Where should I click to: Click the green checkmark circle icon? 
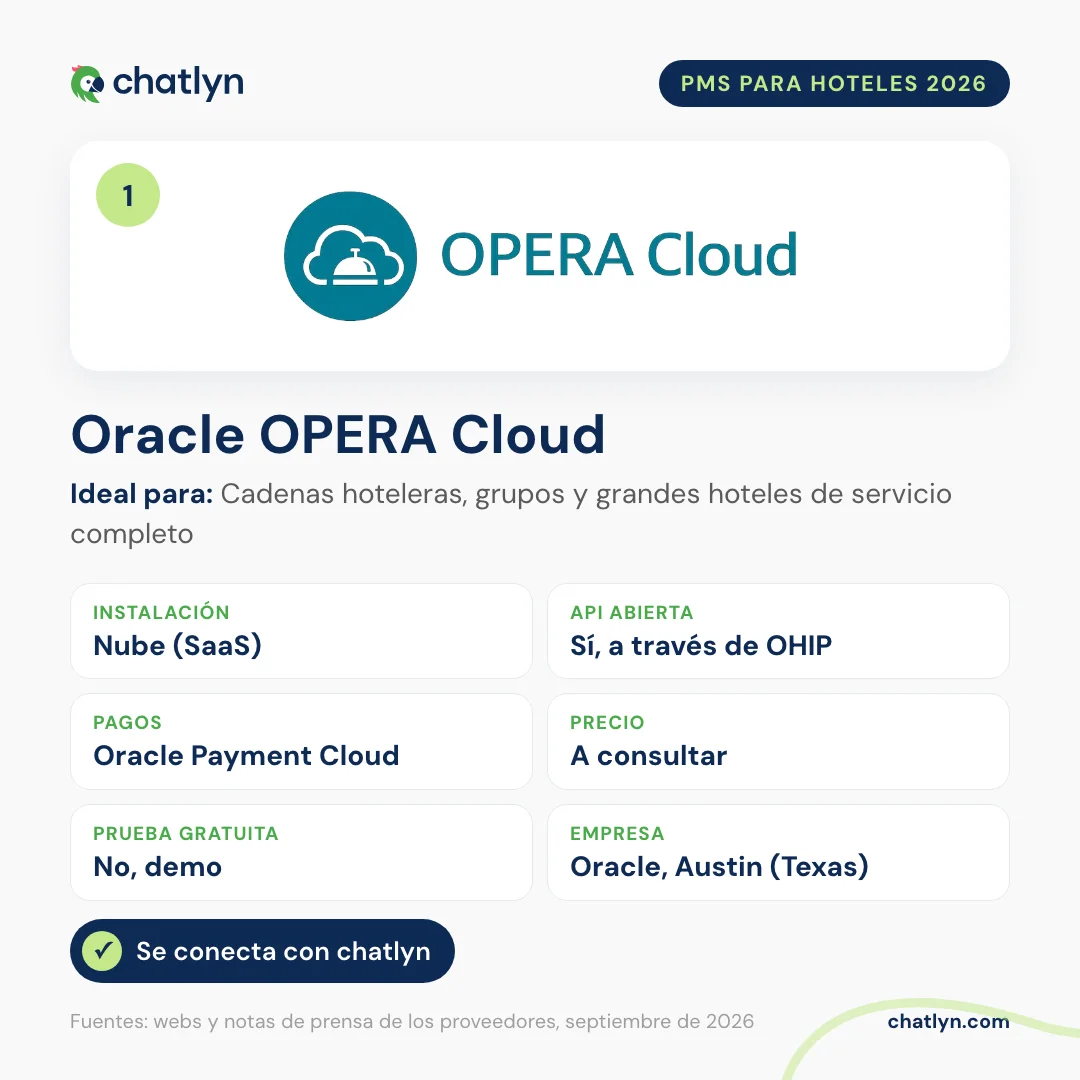(x=102, y=951)
